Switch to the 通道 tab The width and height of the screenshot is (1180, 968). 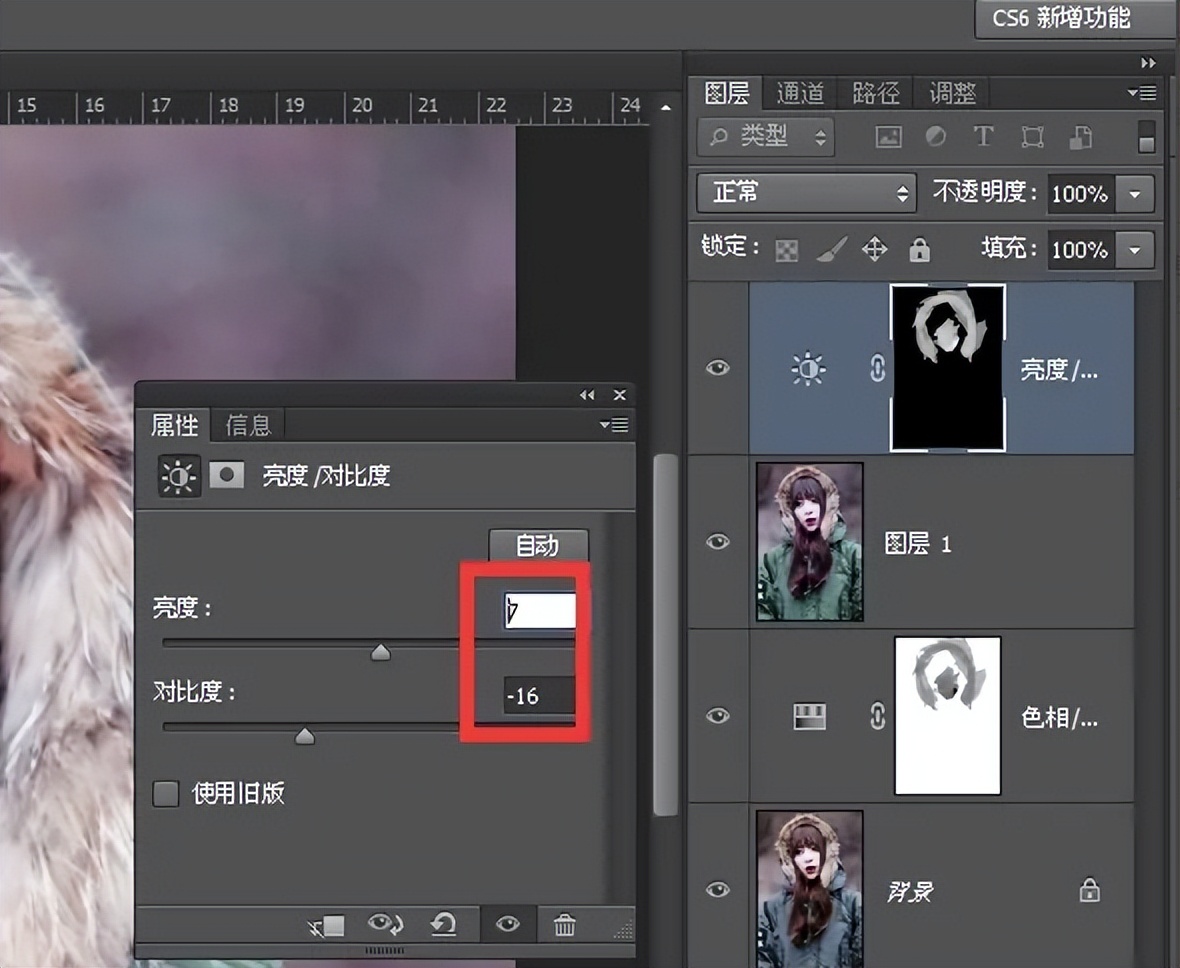click(x=799, y=92)
